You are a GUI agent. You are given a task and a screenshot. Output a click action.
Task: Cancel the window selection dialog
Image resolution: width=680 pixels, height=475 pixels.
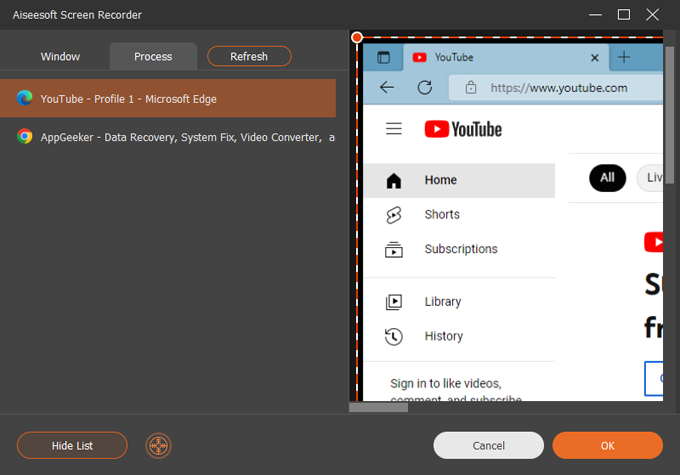click(488, 445)
